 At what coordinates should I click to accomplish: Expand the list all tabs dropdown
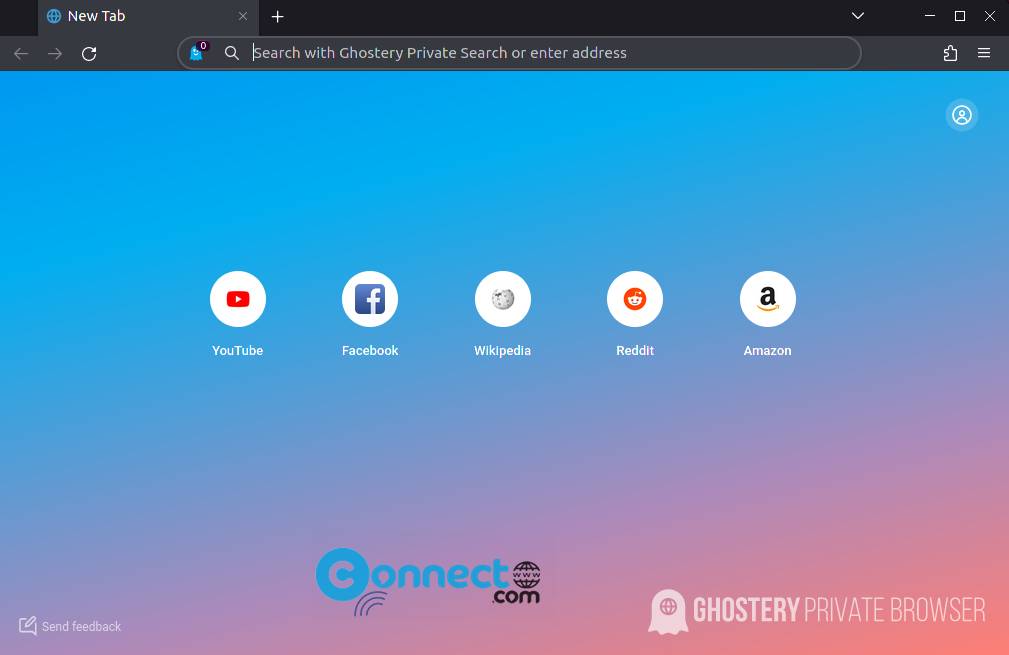pyautogui.click(x=858, y=16)
